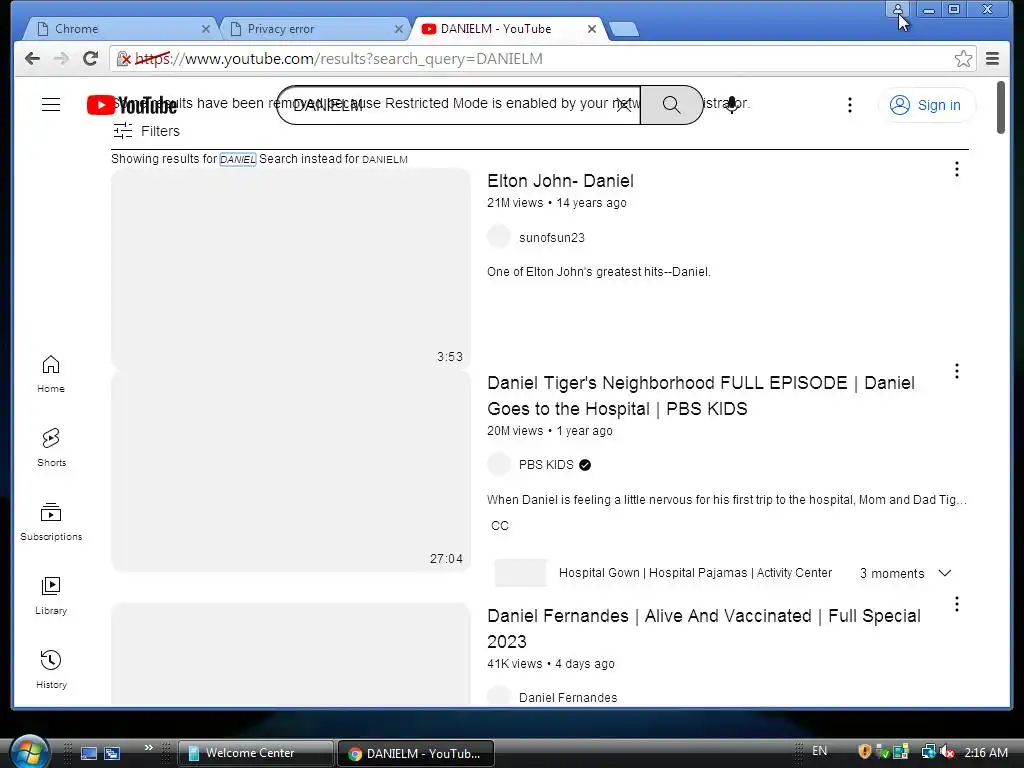Expand the quick launch chevron
1024x768 pixels.
coord(148,748)
